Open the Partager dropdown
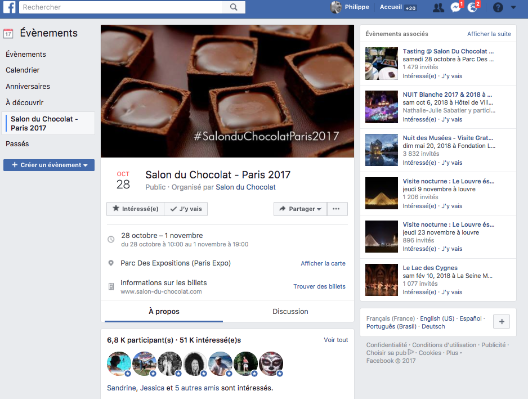This screenshot has height=399, width=528. click(x=300, y=209)
